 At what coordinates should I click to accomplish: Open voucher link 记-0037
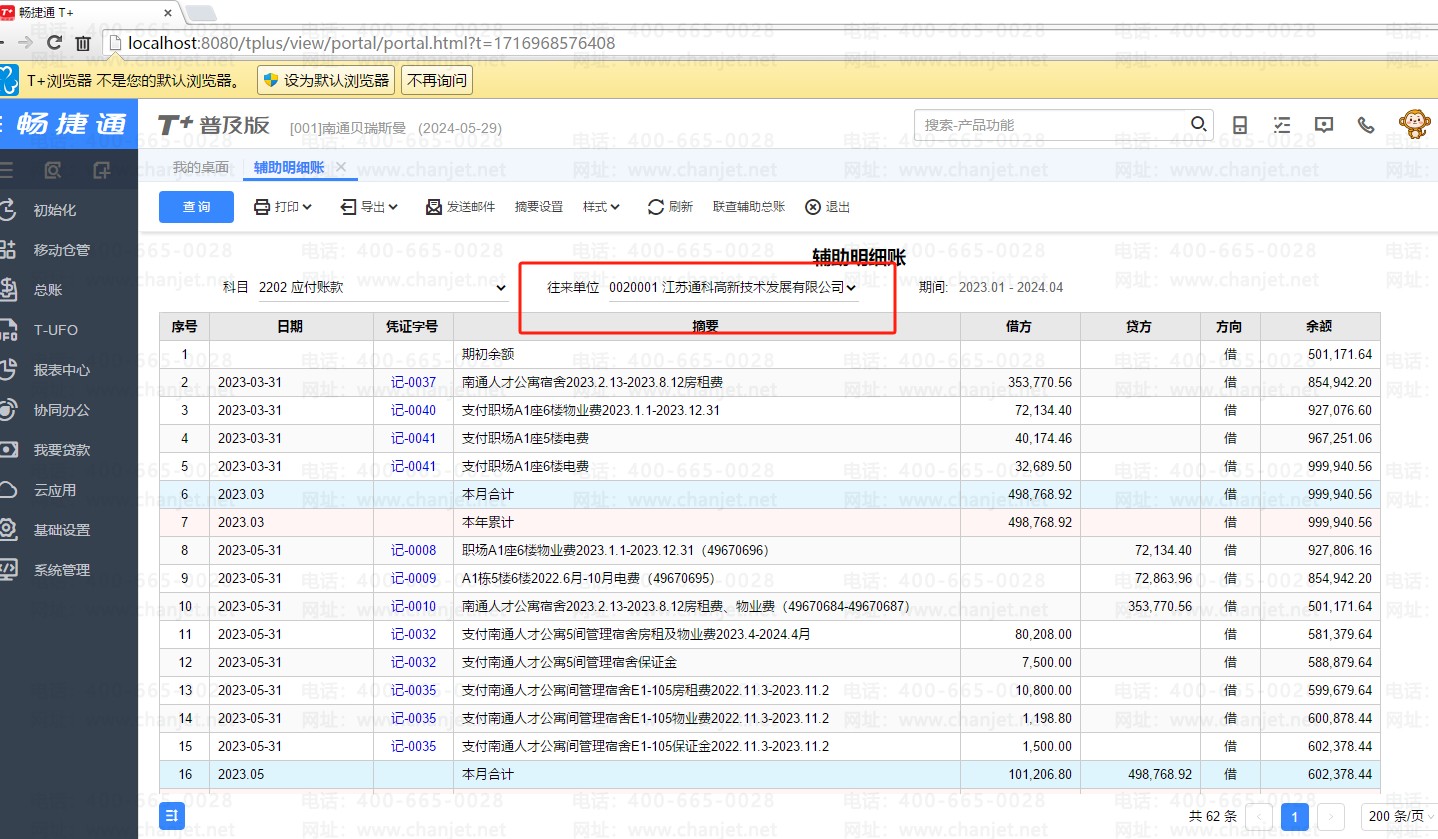click(x=413, y=382)
